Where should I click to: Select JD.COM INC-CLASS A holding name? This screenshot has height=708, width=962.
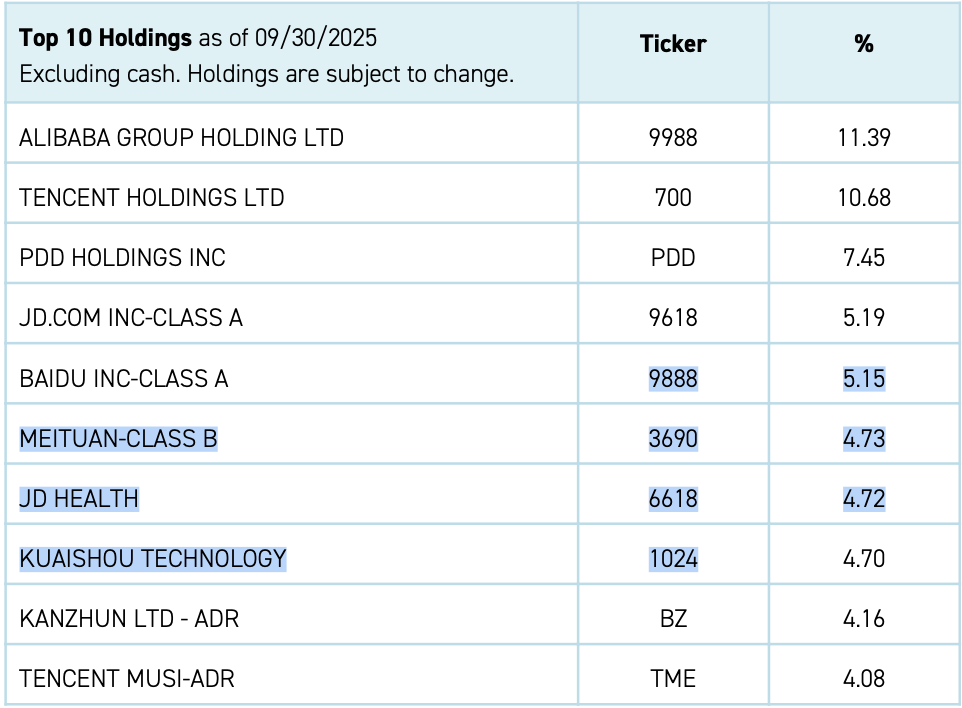point(131,318)
